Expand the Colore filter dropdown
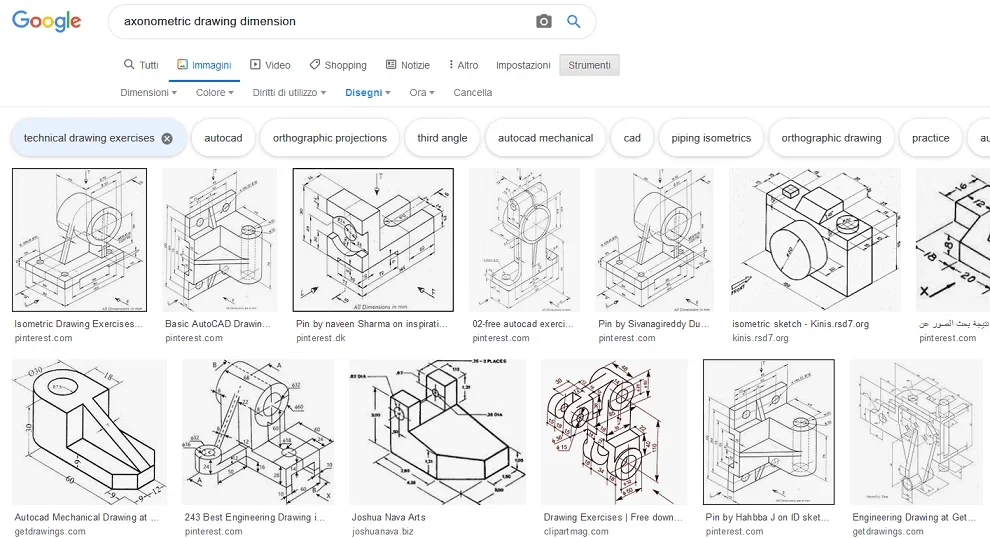 pyautogui.click(x=215, y=92)
